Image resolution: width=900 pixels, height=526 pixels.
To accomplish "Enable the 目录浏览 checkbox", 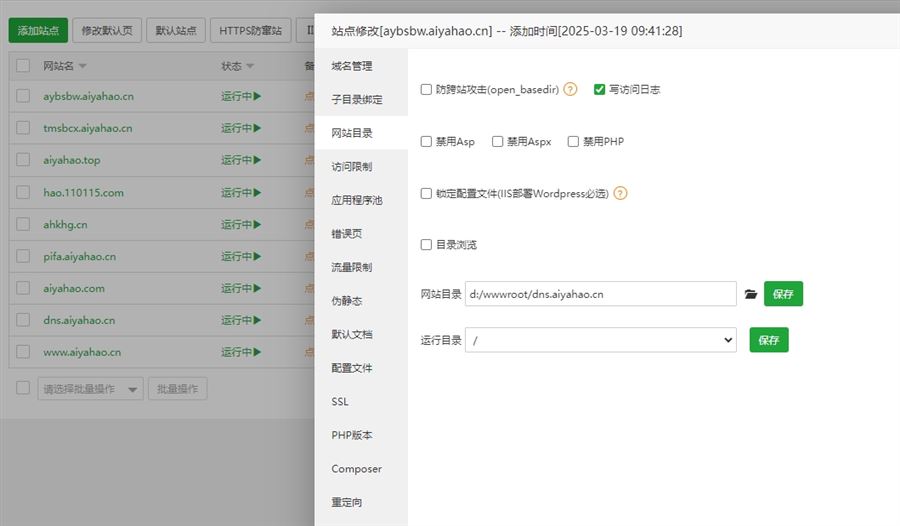I will 427,244.
